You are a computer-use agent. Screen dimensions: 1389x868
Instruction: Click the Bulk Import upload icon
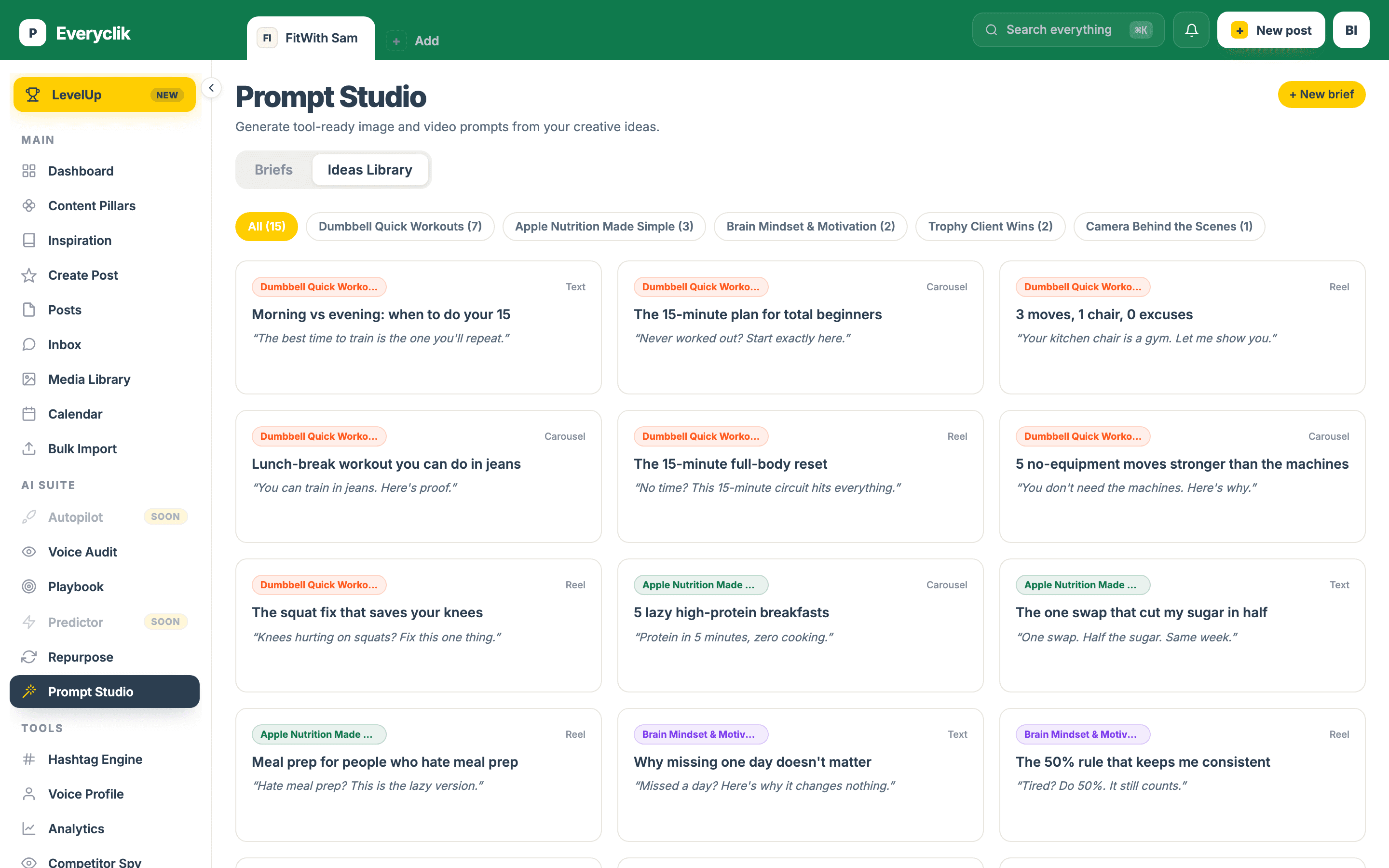(29, 449)
